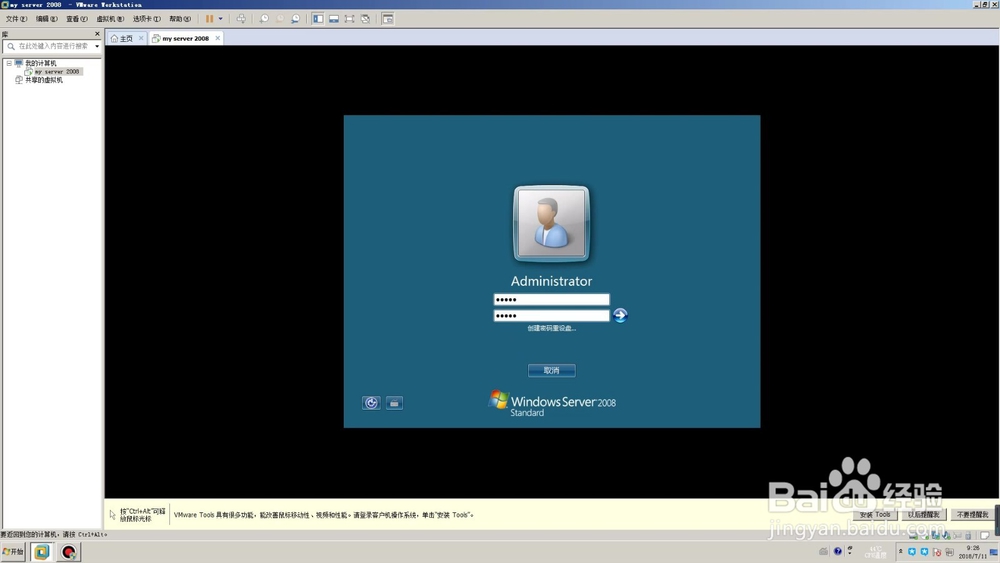Enter full screen mode via toolbar icon
1000x563 pixels.
[x=349, y=18]
